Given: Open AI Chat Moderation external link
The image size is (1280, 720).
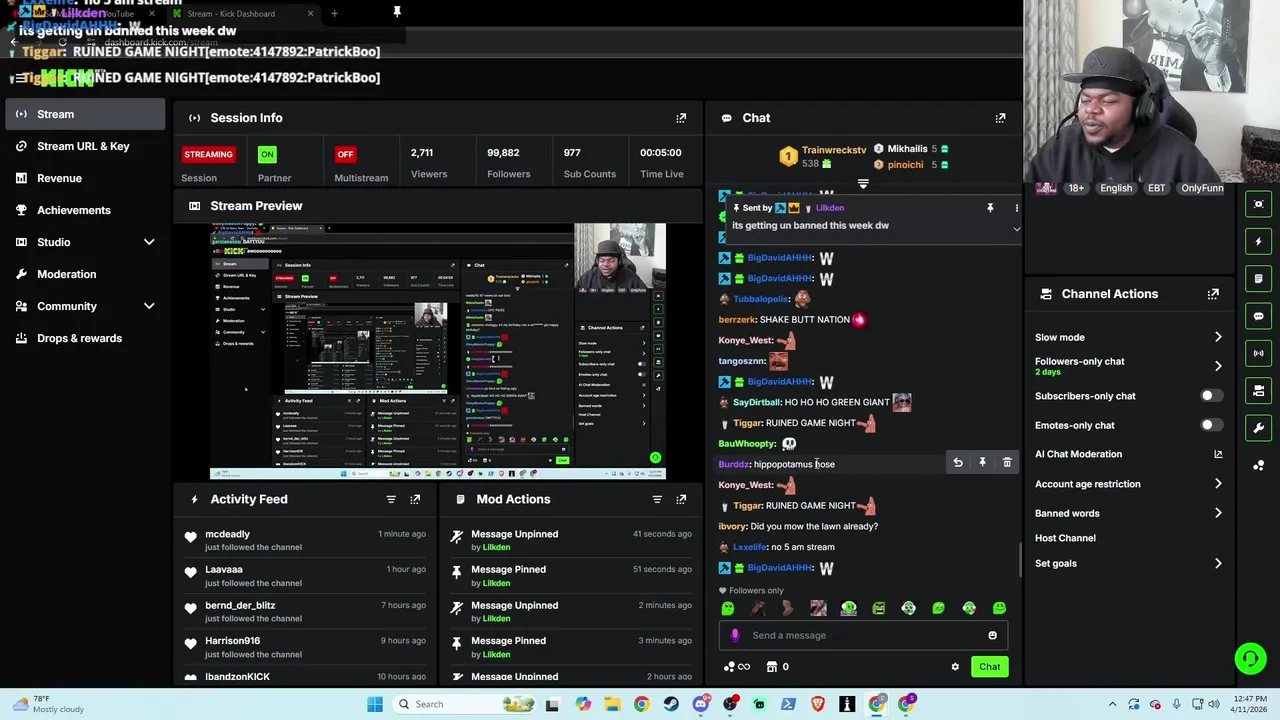Looking at the screenshot, I should coord(1218,454).
